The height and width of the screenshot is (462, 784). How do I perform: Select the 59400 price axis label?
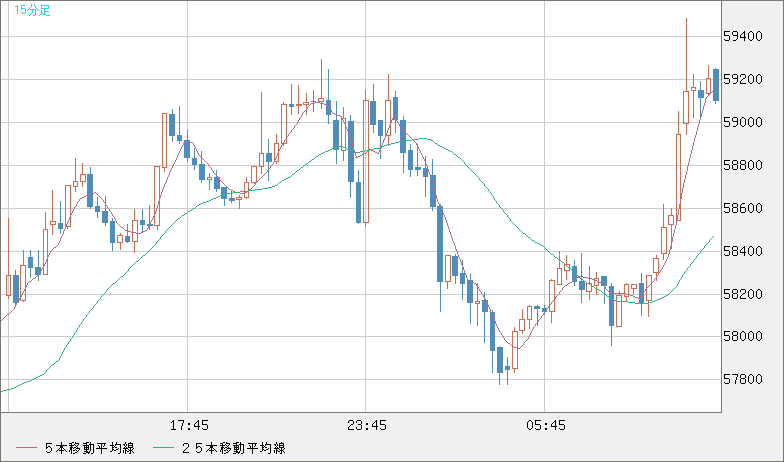[x=742, y=36]
